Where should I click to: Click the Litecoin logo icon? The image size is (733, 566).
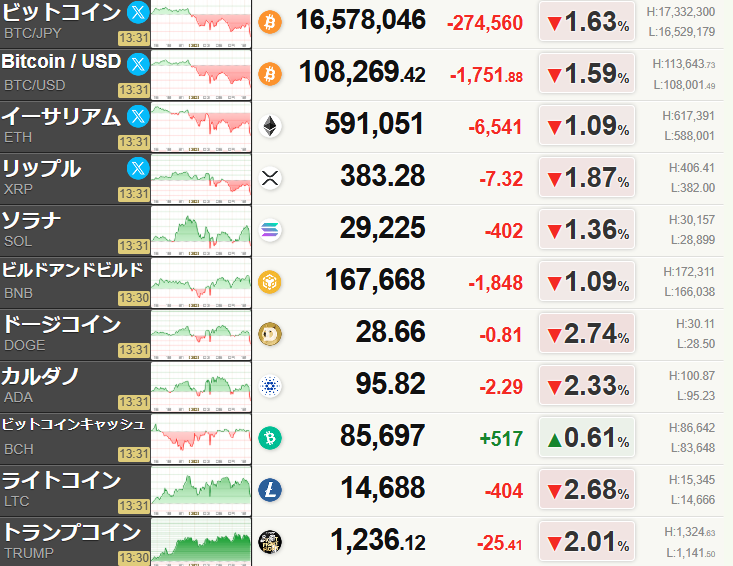click(x=270, y=490)
